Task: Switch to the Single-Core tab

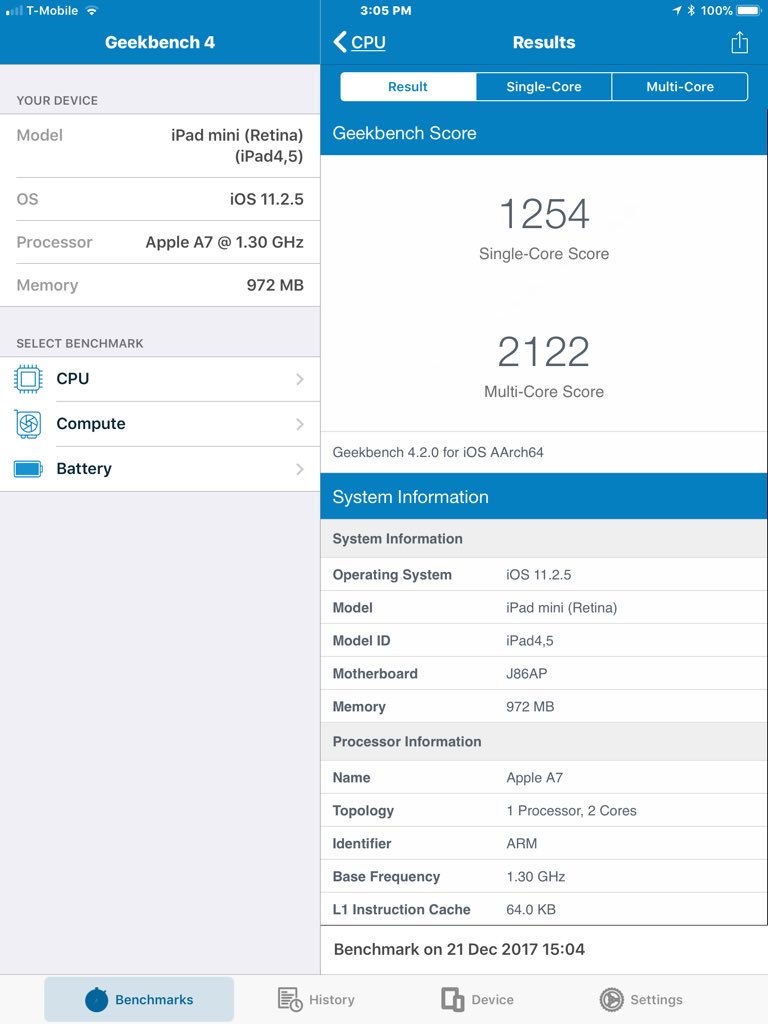Action: 543,87
